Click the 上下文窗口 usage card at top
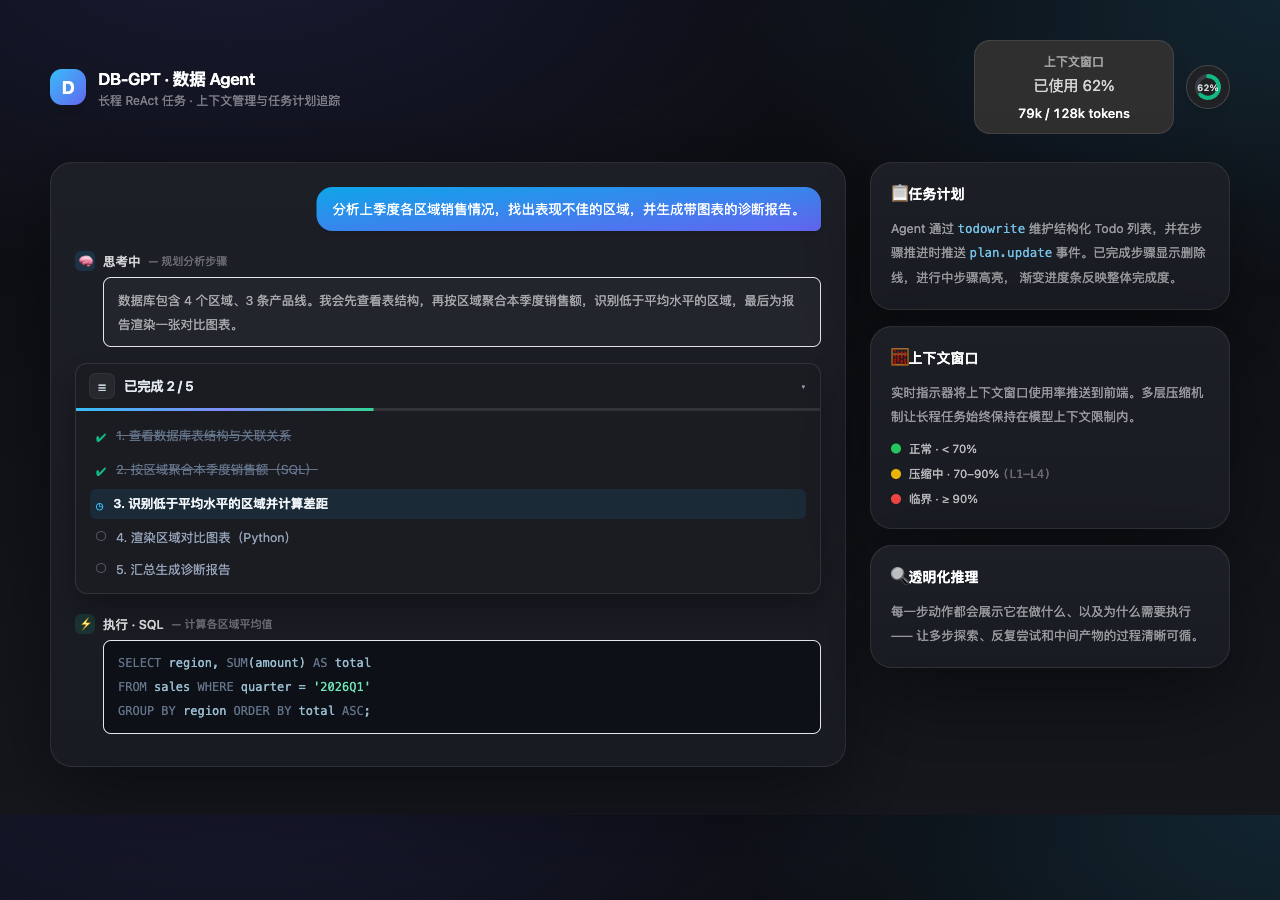The height and width of the screenshot is (900, 1280). click(1074, 87)
